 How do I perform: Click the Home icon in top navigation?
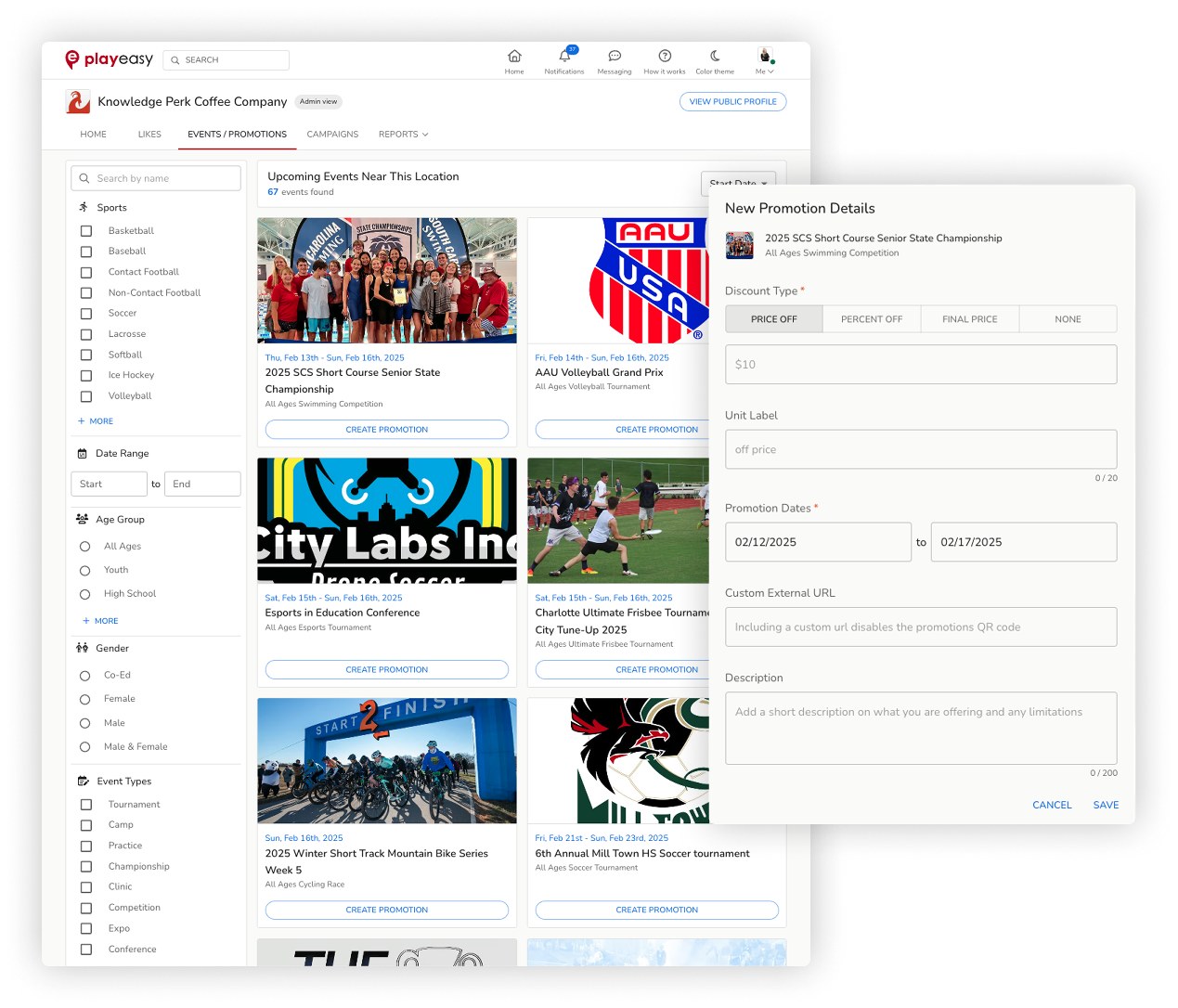tap(514, 57)
